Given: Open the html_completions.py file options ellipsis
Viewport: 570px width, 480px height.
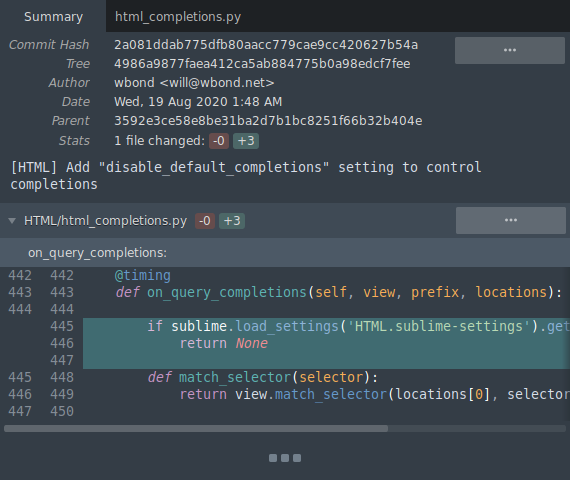Looking at the screenshot, I should [511, 220].
